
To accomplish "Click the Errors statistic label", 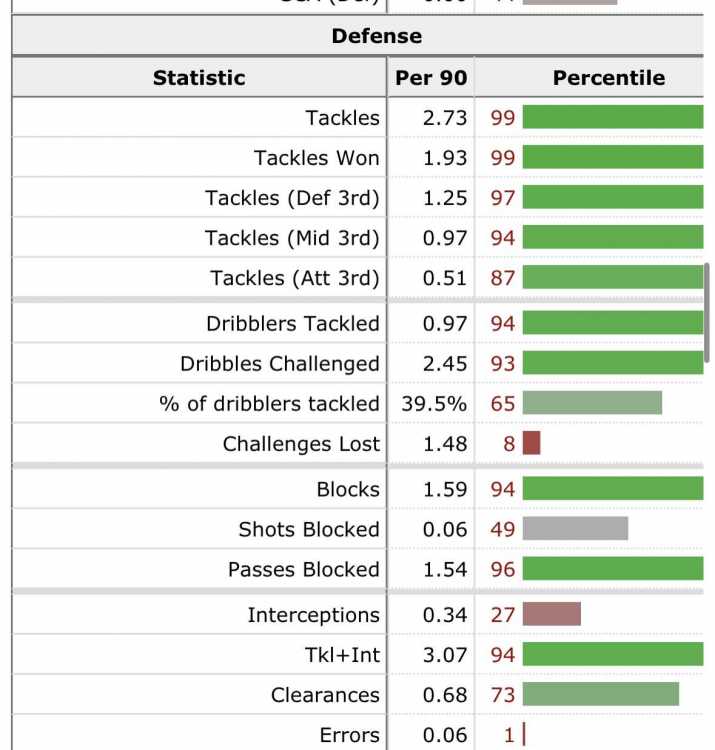I will (350, 735).
